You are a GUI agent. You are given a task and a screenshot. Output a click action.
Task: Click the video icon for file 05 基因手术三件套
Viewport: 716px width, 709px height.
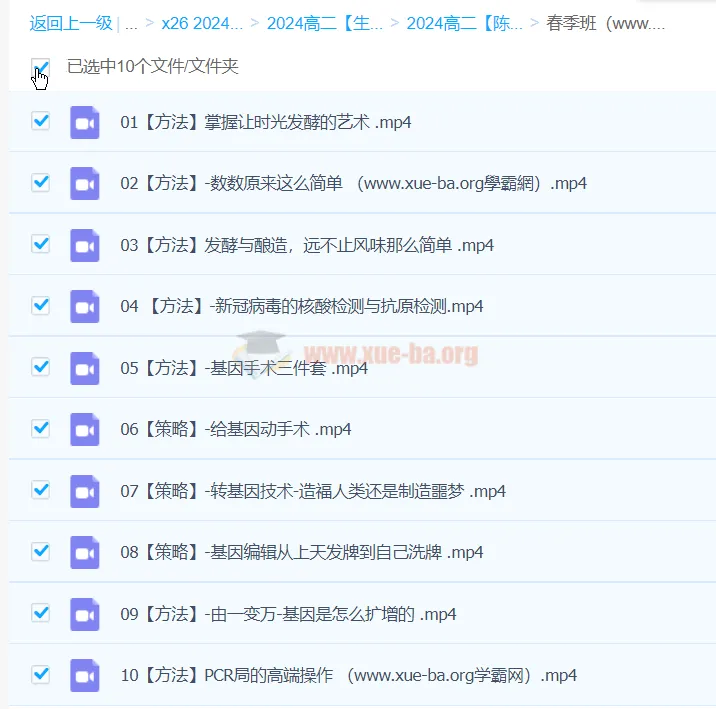coord(85,368)
